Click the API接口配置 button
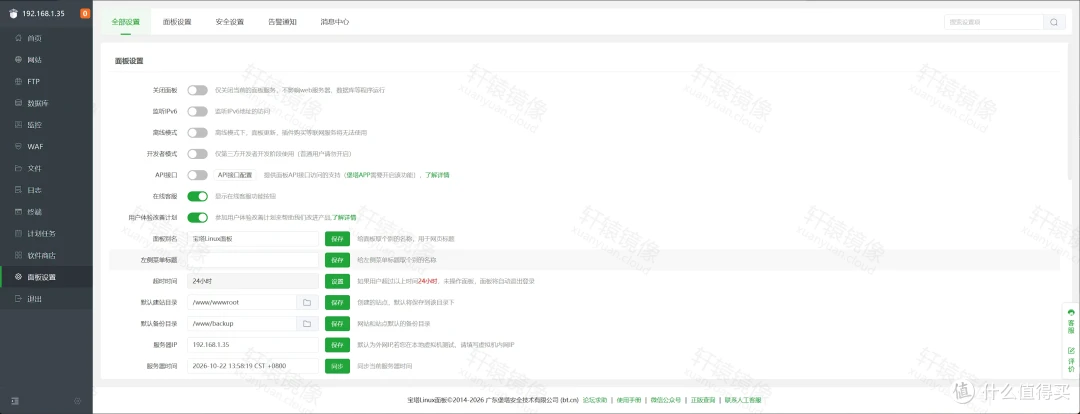The width and height of the screenshot is (1080, 414). [236, 175]
